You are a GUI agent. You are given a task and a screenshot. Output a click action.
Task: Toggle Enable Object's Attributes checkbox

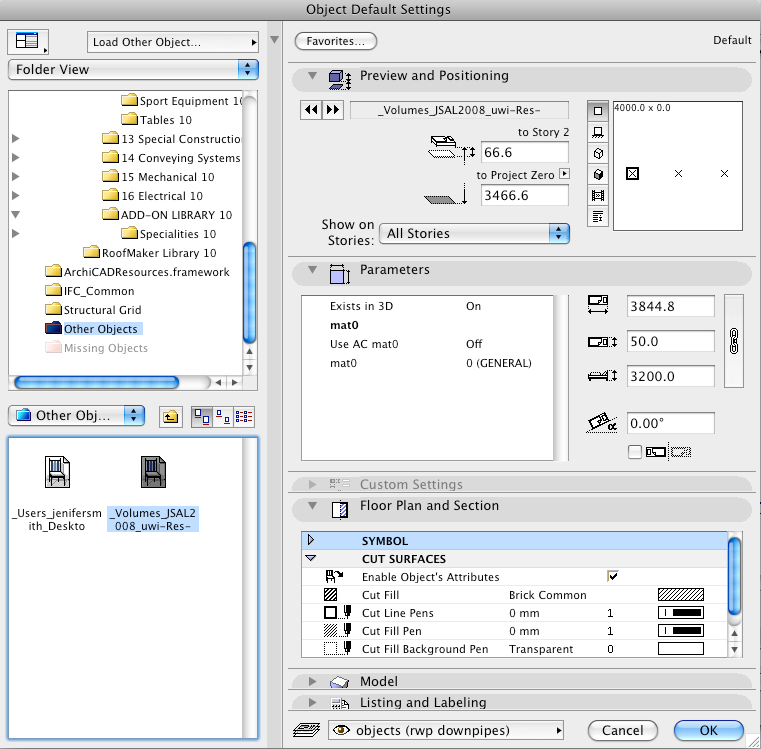(612, 577)
